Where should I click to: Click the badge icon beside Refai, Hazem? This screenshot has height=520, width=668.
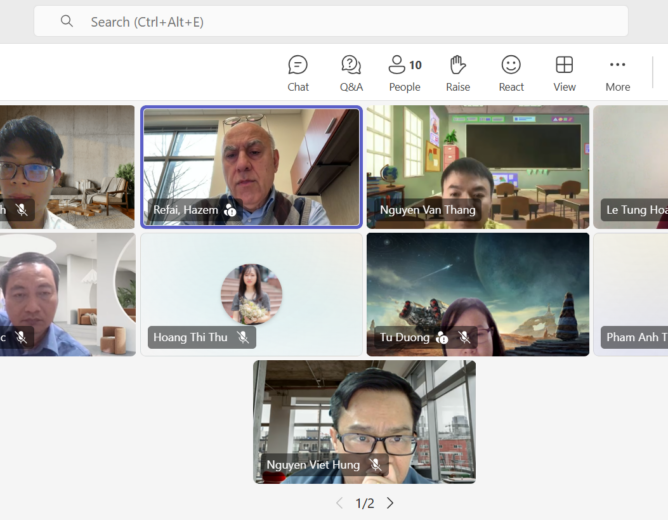230,210
